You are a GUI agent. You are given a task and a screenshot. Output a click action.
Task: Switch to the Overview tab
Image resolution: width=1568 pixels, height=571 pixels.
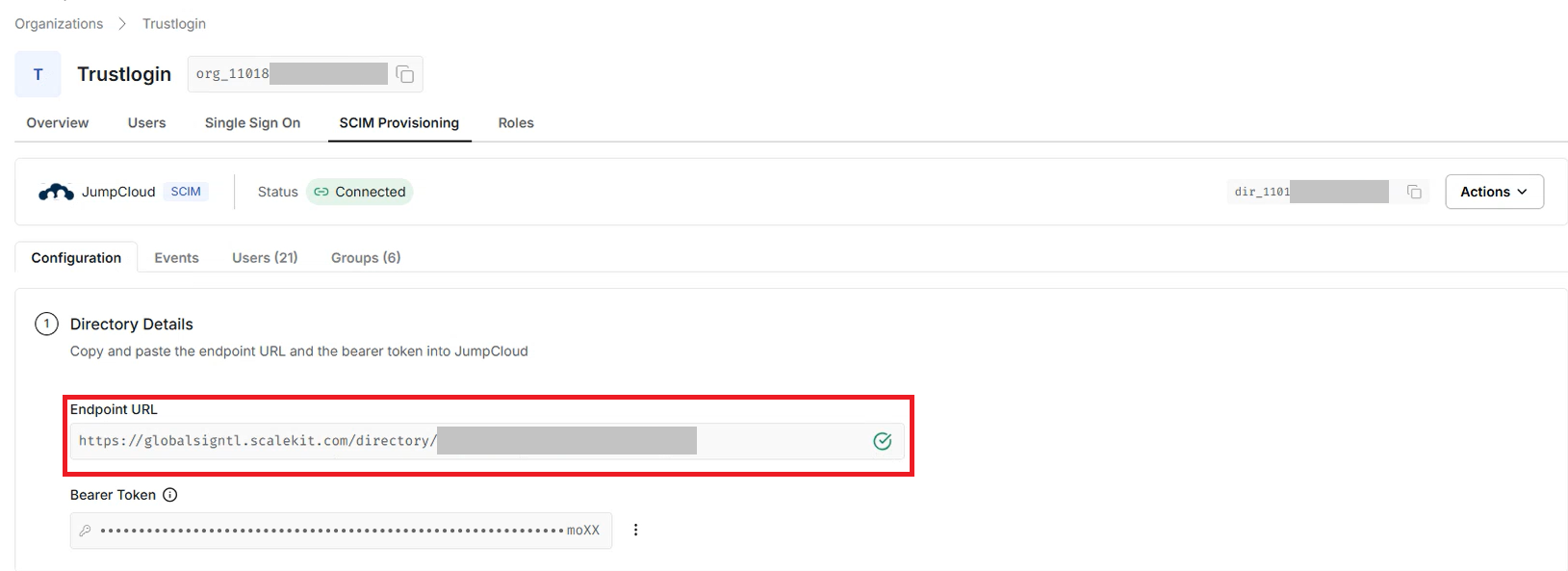point(58,123)
